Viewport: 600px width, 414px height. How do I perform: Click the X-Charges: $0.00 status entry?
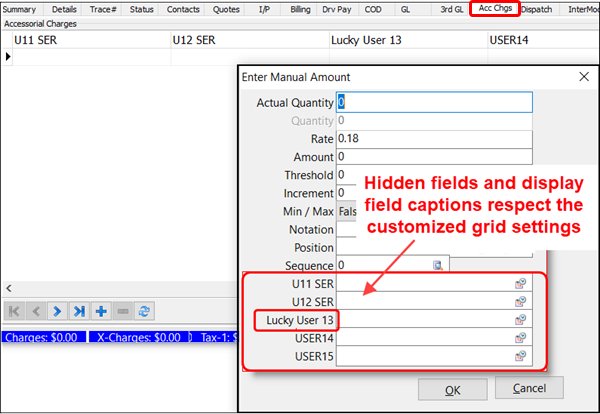(x=139, y=337)
